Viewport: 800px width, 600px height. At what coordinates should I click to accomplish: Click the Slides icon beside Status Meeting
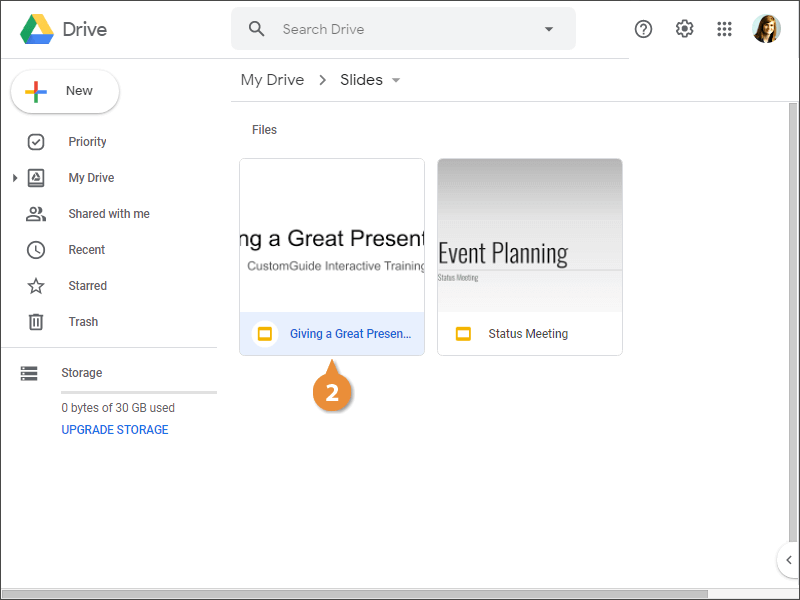(463, 334)
